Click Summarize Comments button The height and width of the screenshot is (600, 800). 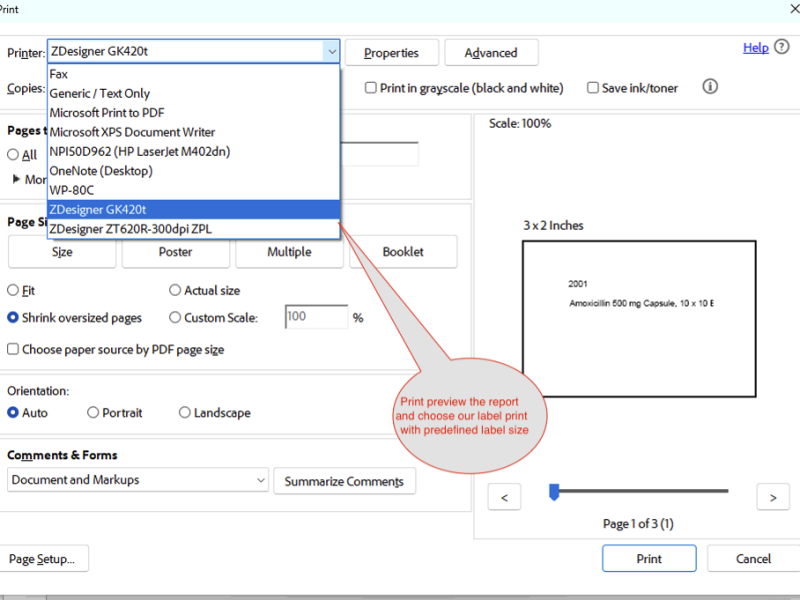(x=344, y=481)
